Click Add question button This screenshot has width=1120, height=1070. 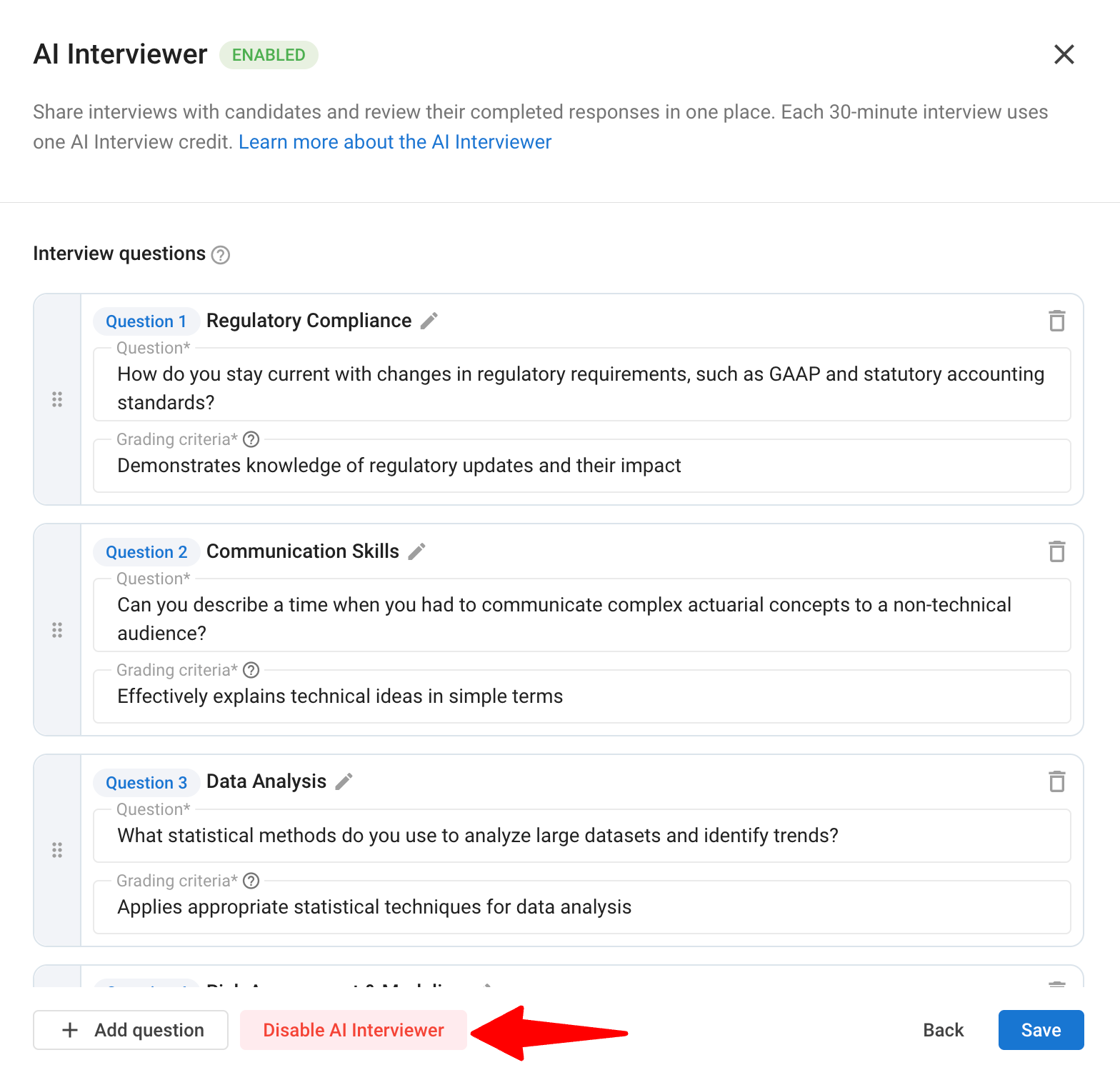131,1030
